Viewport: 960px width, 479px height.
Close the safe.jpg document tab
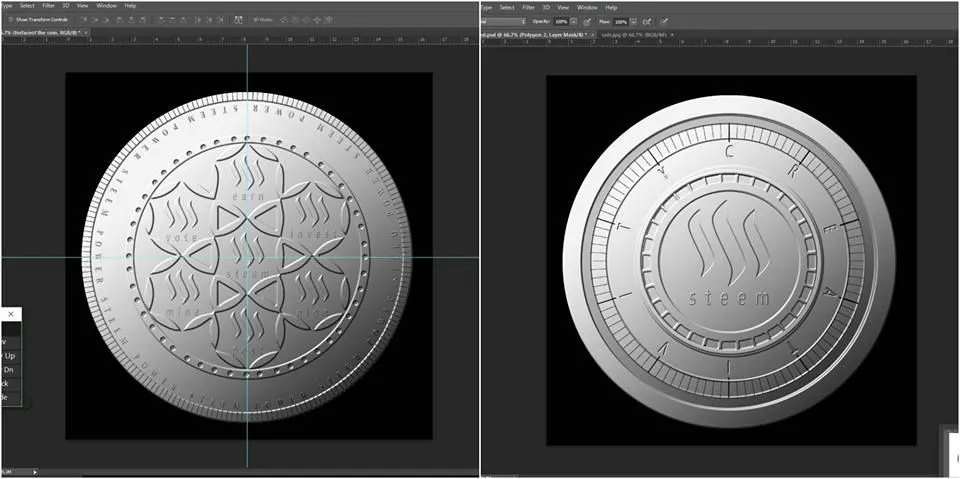(x=672, y=35)
